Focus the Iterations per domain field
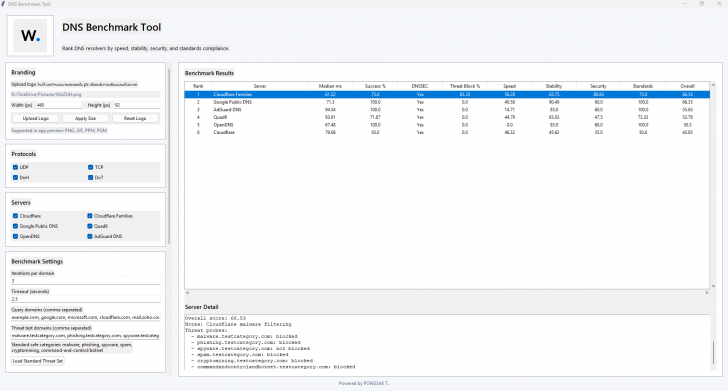This screenshot has height=391, width=728. pos(85,281)
